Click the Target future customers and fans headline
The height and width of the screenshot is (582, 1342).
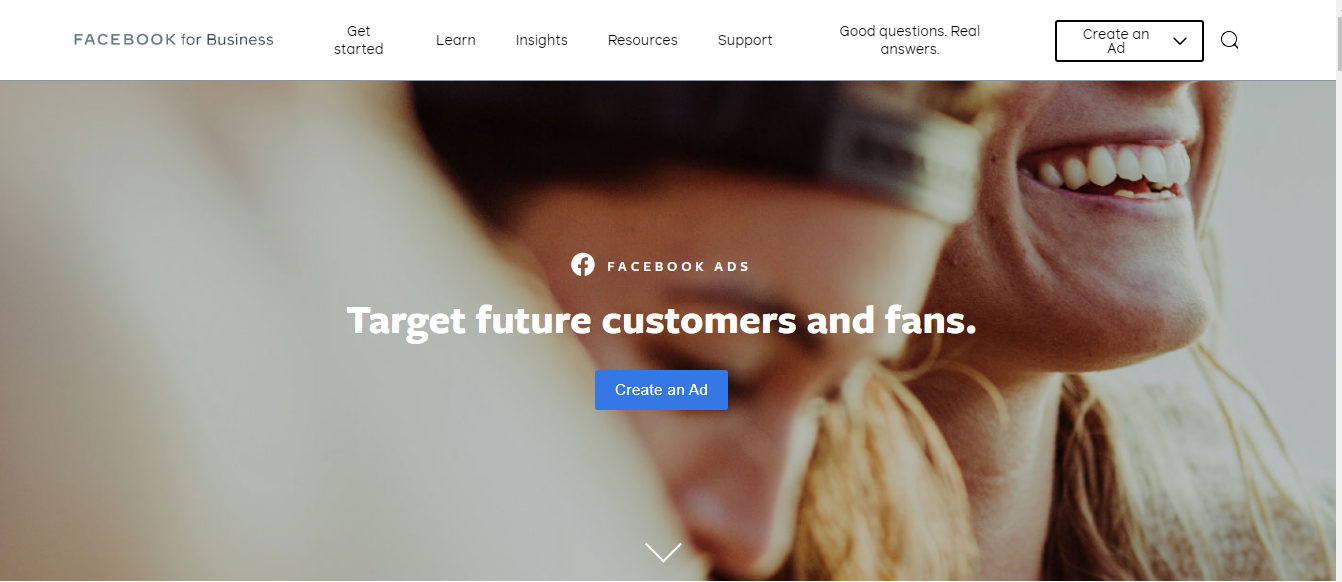661,321
